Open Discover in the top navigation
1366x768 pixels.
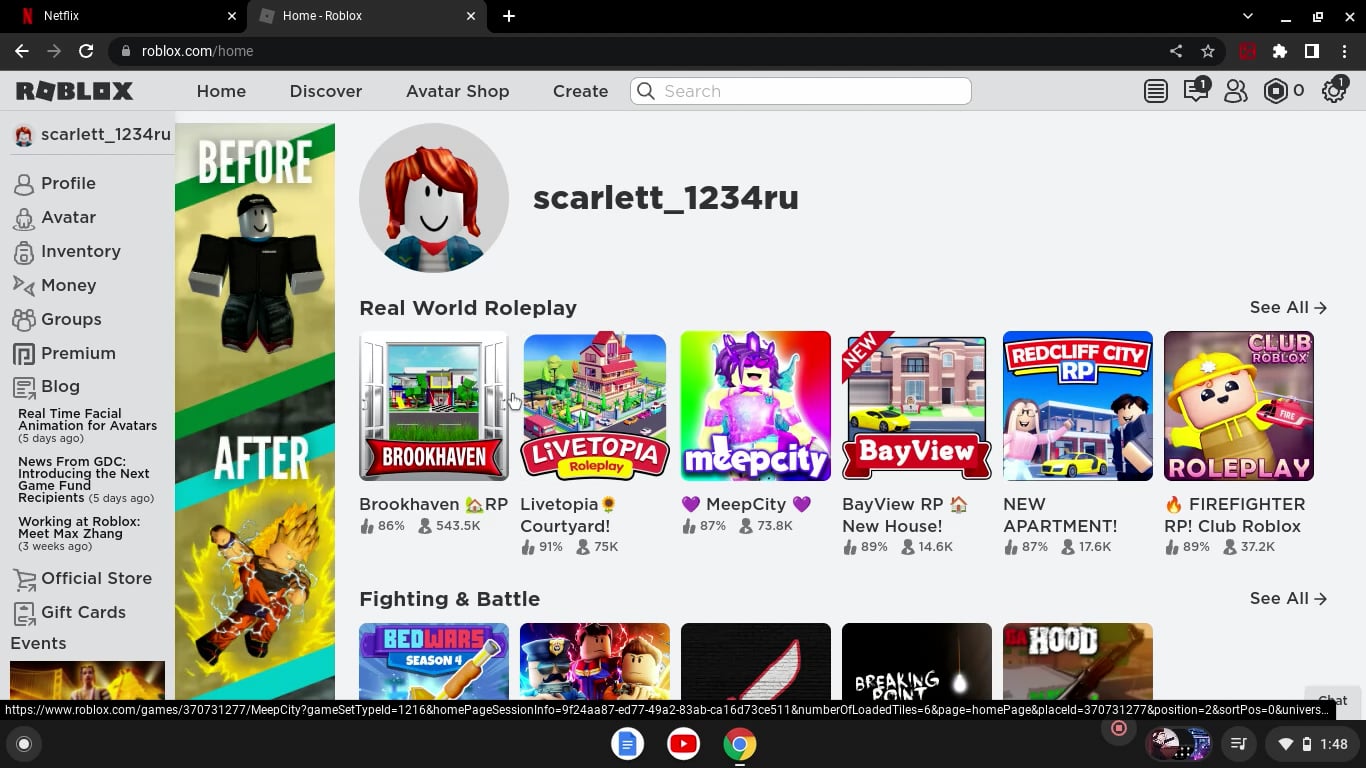[326, 91]
